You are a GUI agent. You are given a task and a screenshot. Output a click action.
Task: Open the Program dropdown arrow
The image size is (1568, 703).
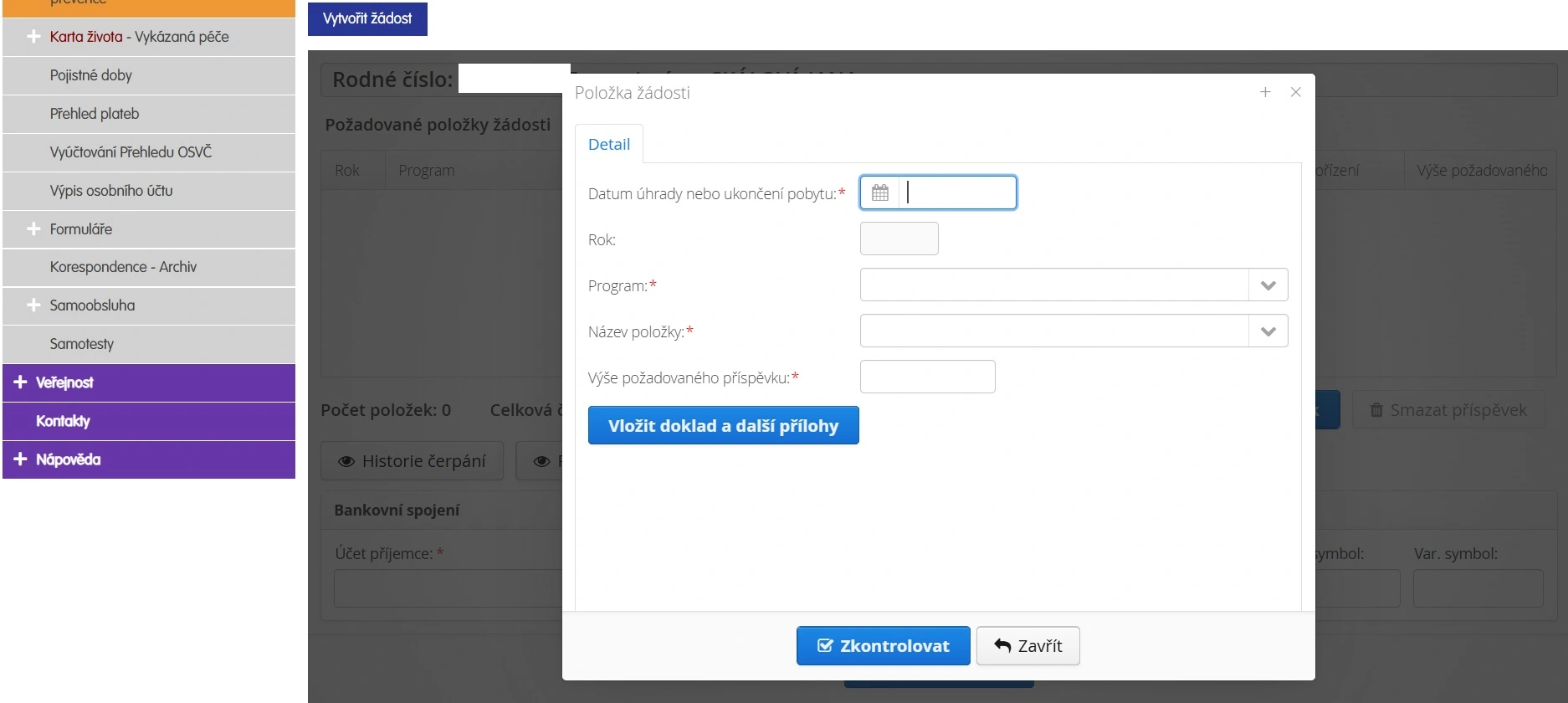tap(1268, 285)
